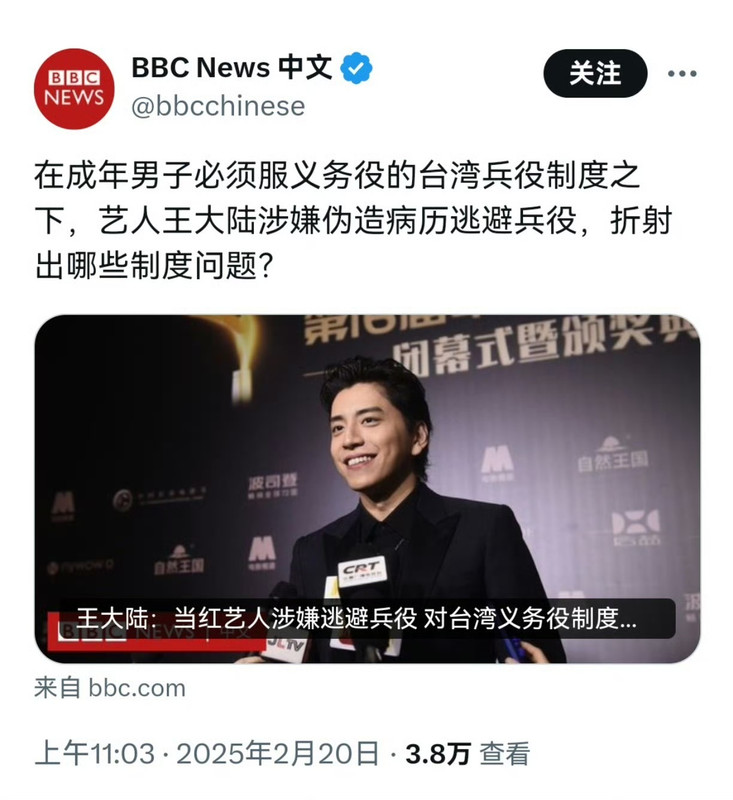The image size is (733, 800).
Task: Open the 来自 bbc.com source link
Action: coord(110,688)
